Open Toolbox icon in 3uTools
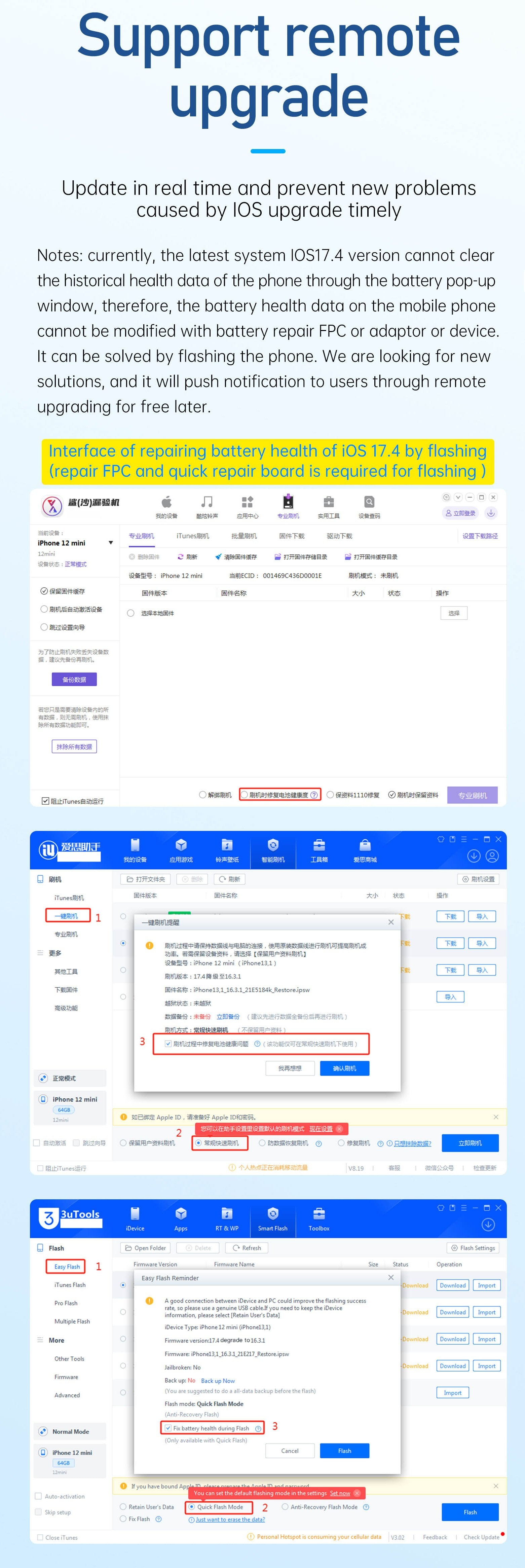The image size is (525, 1568). [x=319, y=1213]
